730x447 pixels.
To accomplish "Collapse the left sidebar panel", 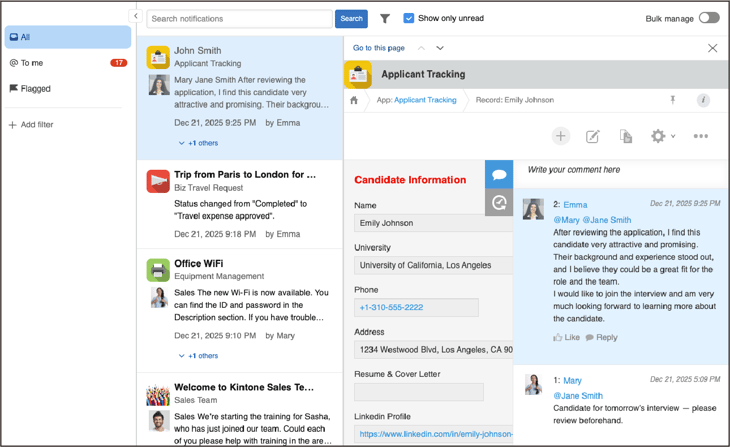I will (x=136, y=16).
